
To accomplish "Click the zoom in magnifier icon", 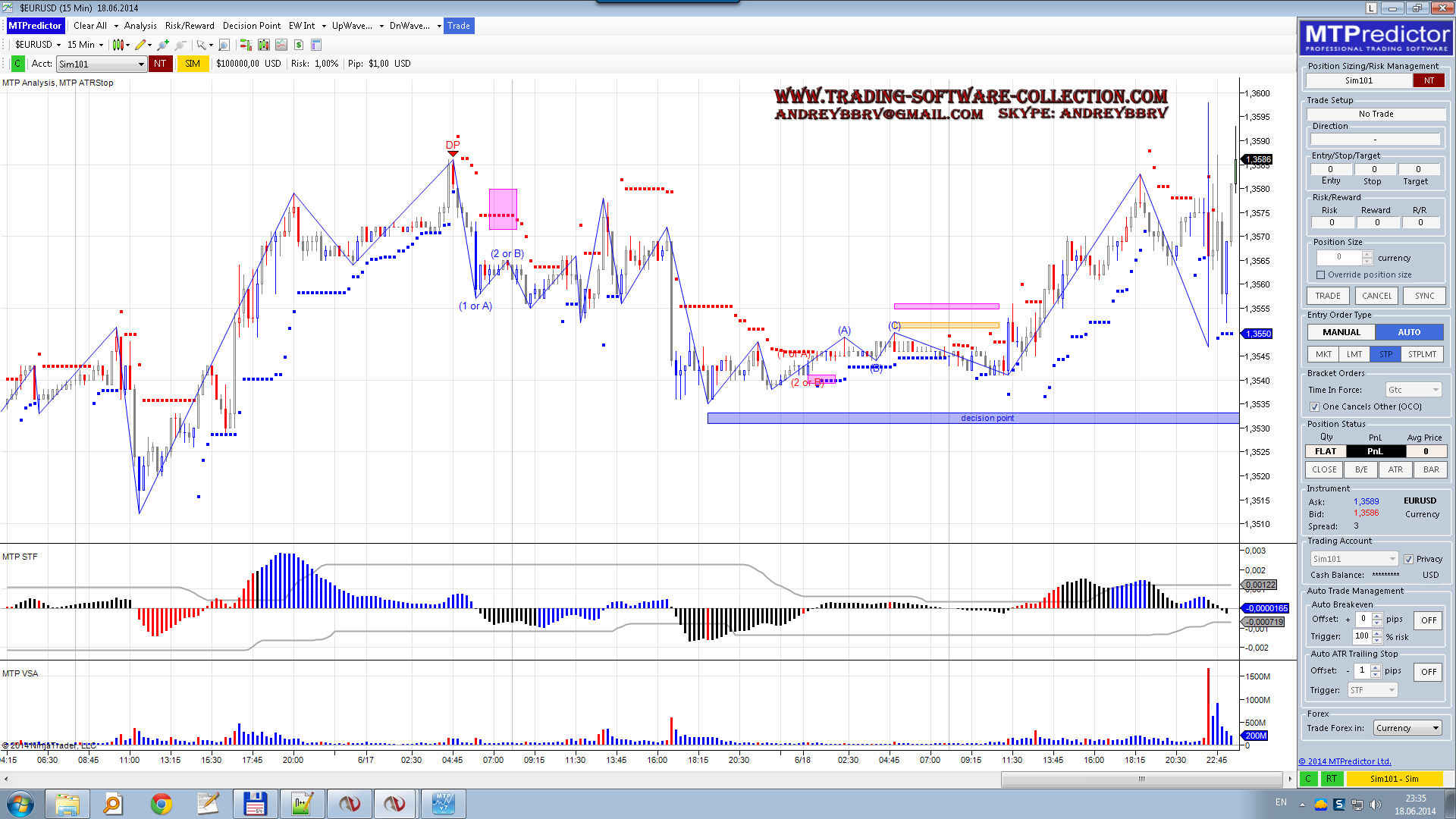I will click(162, 45).
